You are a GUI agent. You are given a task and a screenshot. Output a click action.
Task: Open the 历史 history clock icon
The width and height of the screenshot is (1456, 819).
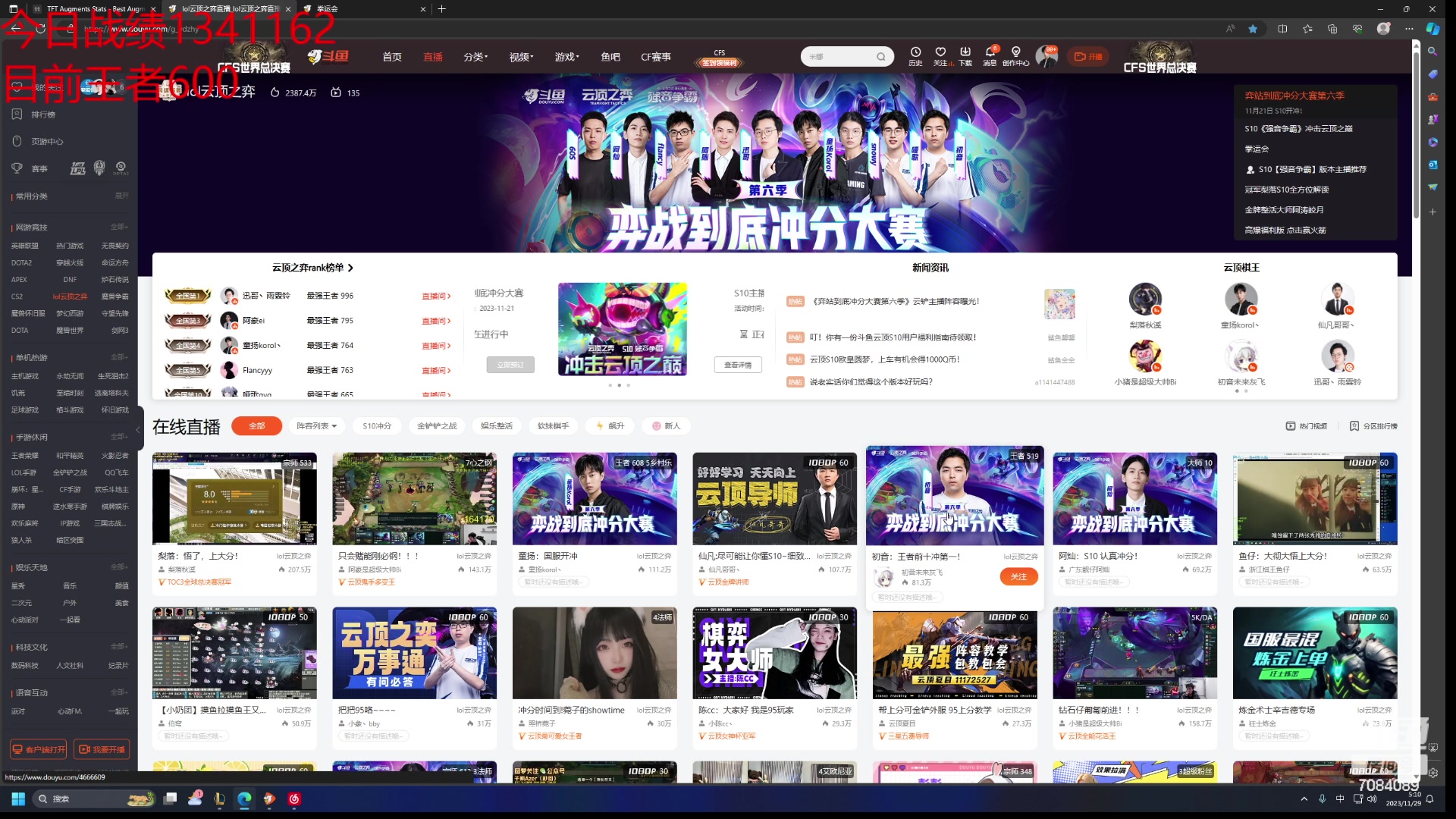coord(915,52)
